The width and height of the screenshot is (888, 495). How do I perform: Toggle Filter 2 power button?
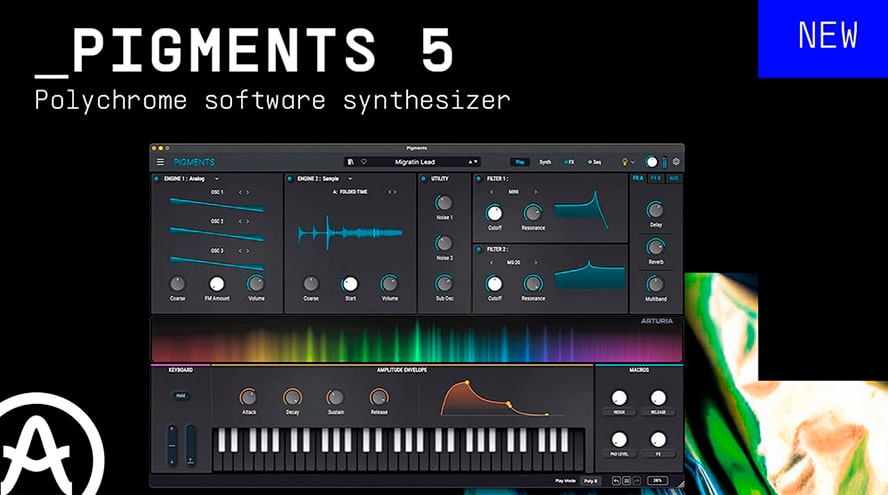(x=479, y=249)
